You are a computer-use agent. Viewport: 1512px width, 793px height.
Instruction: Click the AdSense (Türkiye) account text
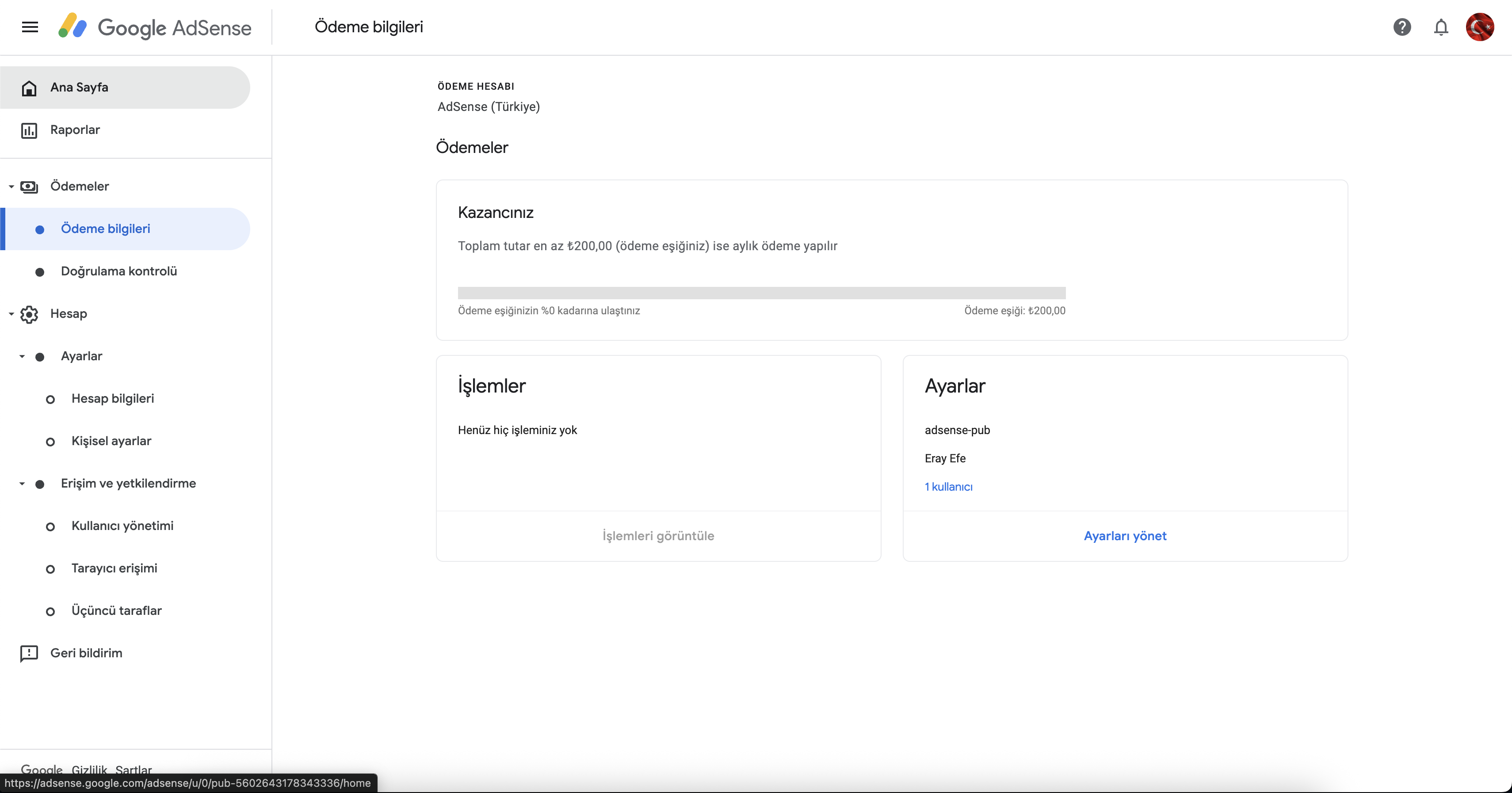489,107
